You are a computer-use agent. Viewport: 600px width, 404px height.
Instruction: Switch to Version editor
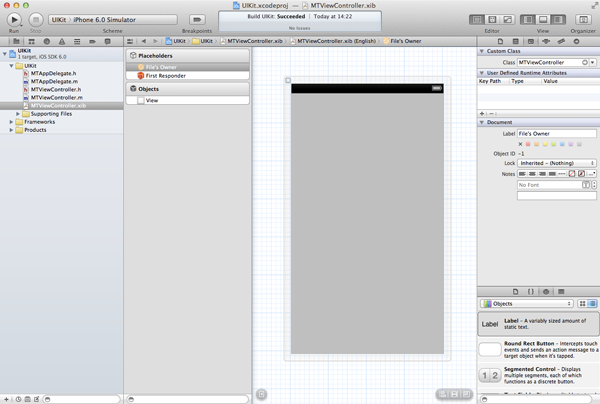(507, 20)
